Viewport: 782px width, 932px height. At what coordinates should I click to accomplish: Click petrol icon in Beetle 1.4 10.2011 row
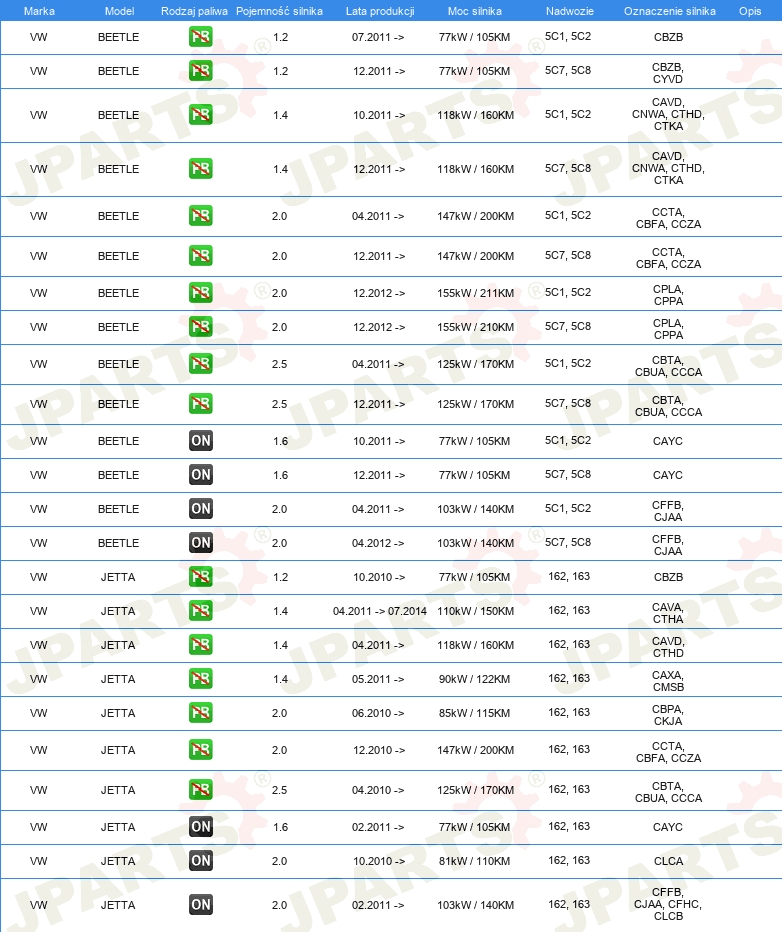[x=201, y=115]
